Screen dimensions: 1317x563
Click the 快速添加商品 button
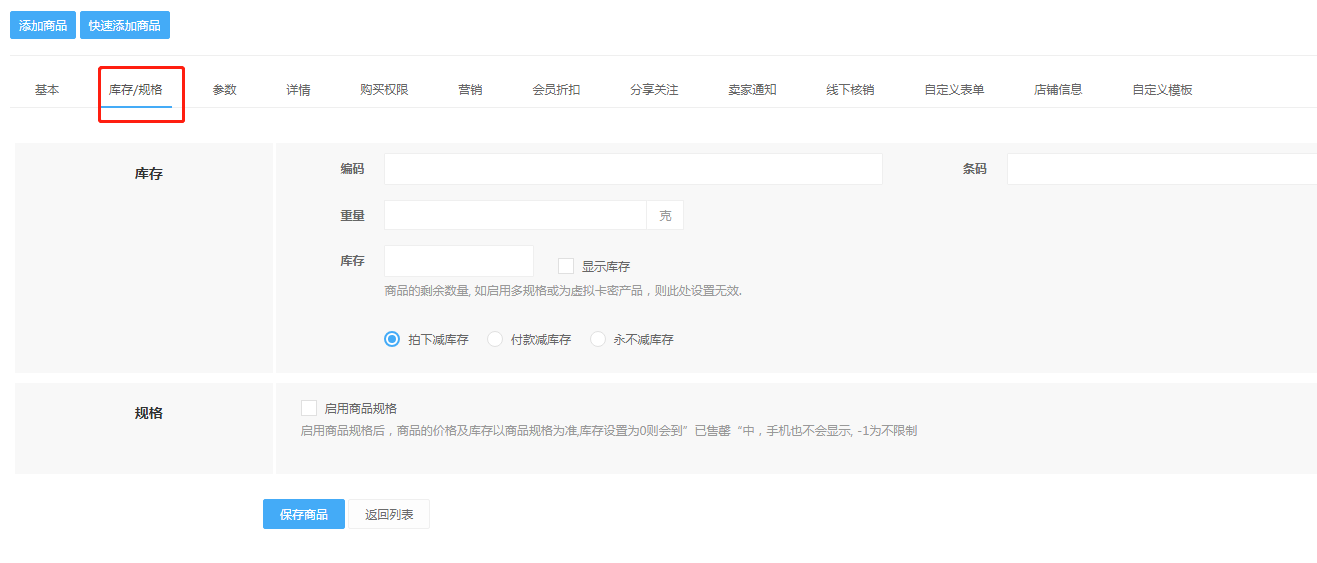125,25
